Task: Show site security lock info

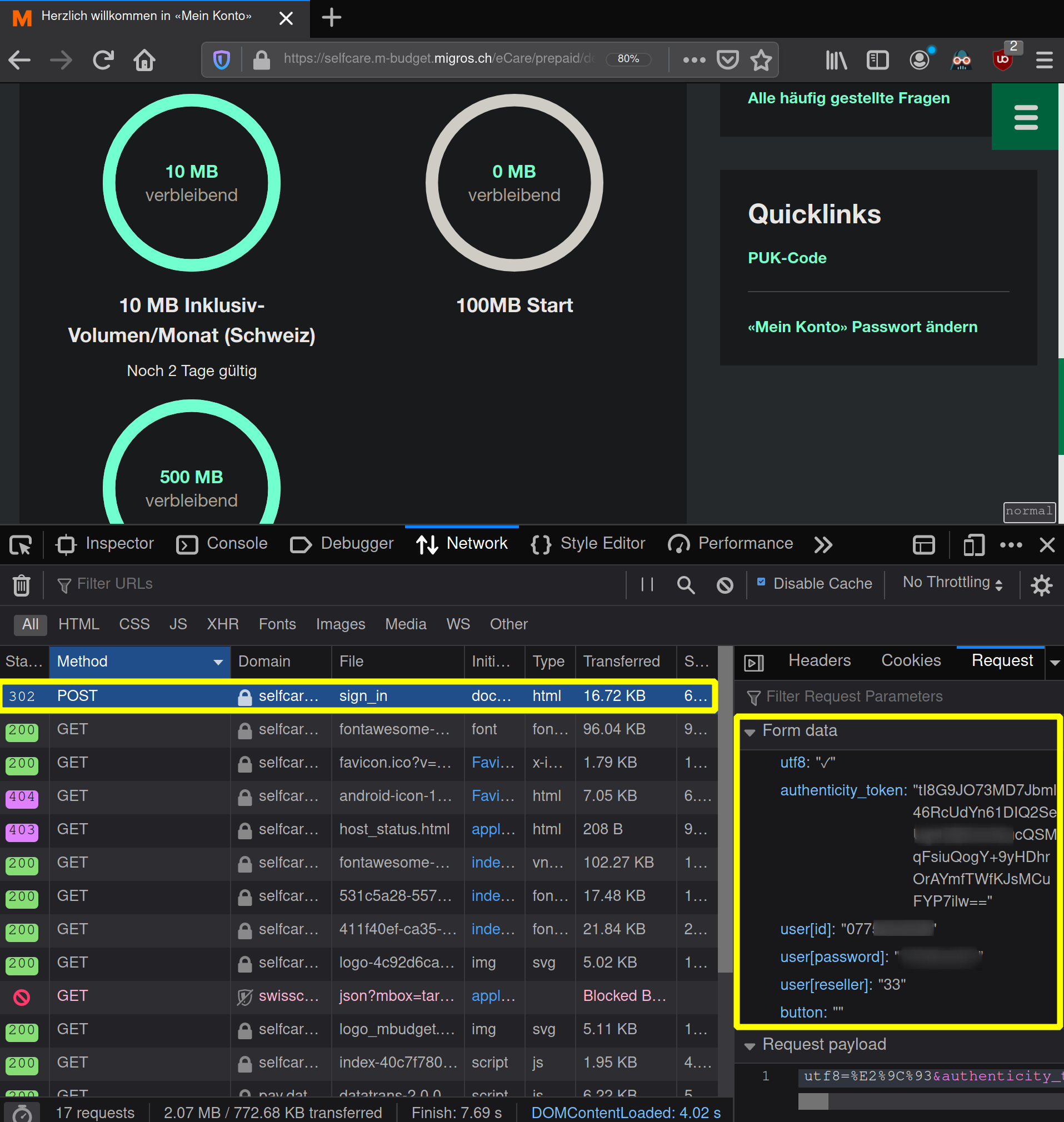Action: pos(261,59)
